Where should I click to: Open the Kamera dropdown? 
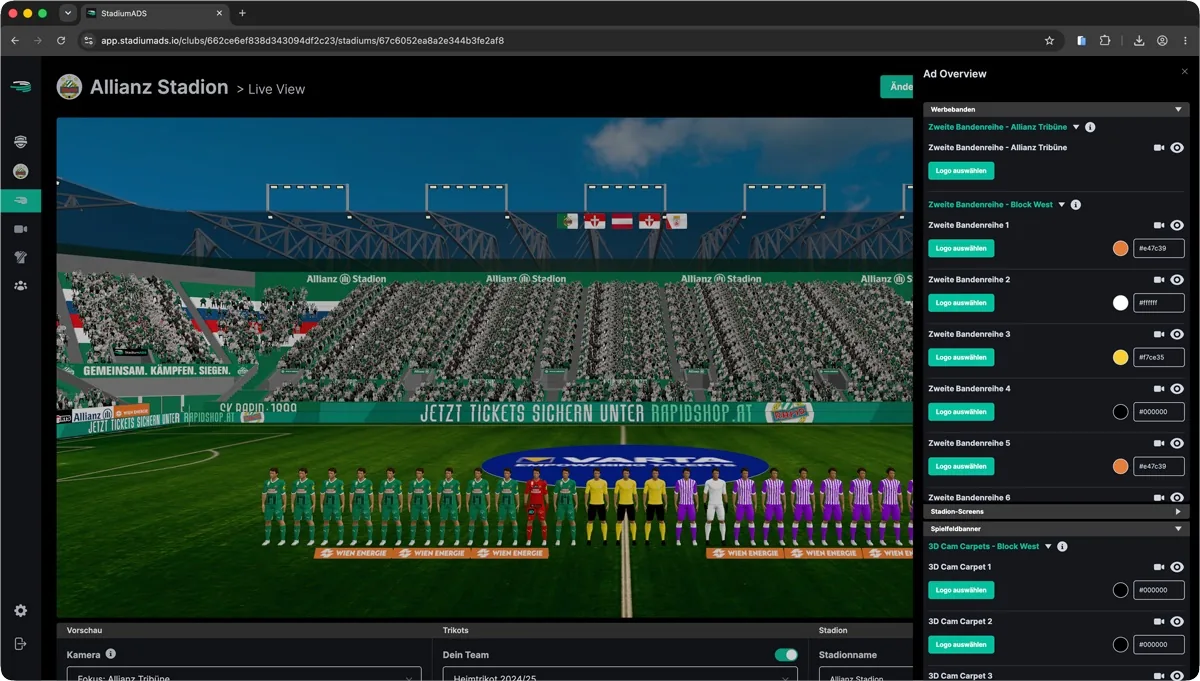pos(244,674)
